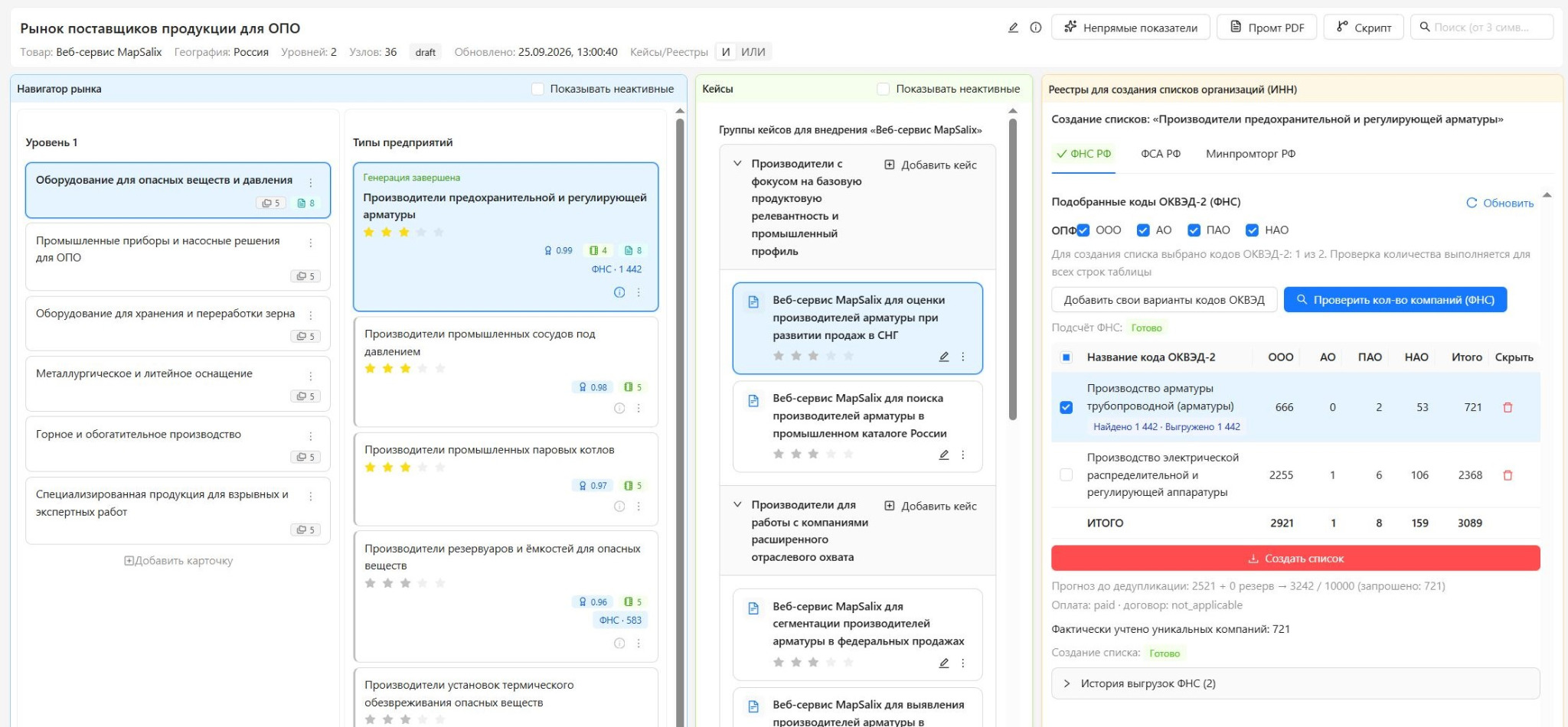
Task: Expand История выгрузок ФНС (2)
Action: click(1295, 683)
